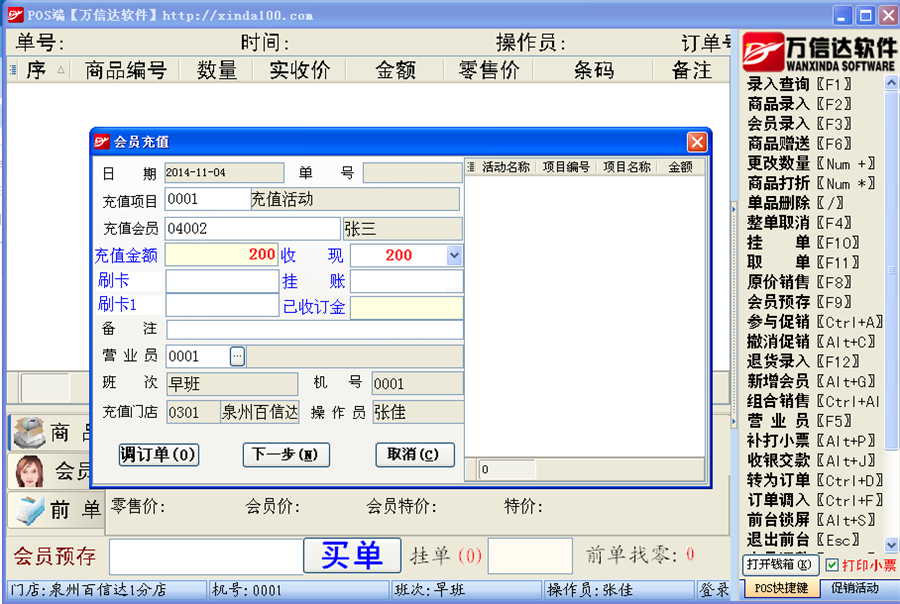Open the 收现 payment dropdown arrow

coord(455,255)
